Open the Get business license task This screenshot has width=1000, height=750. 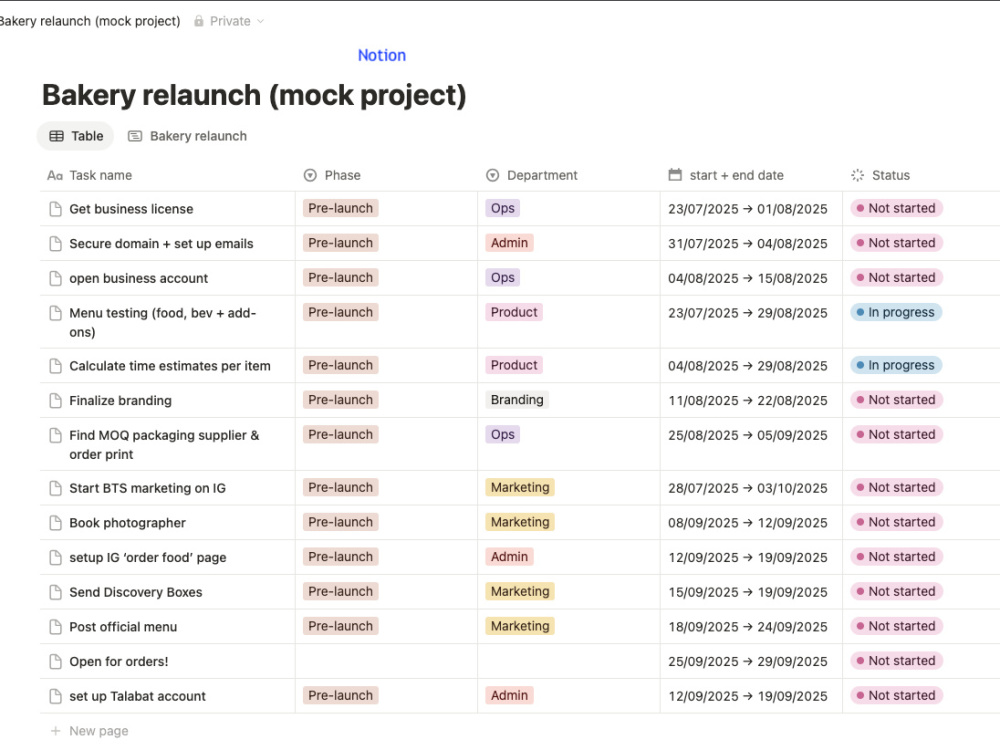point(131,209)
